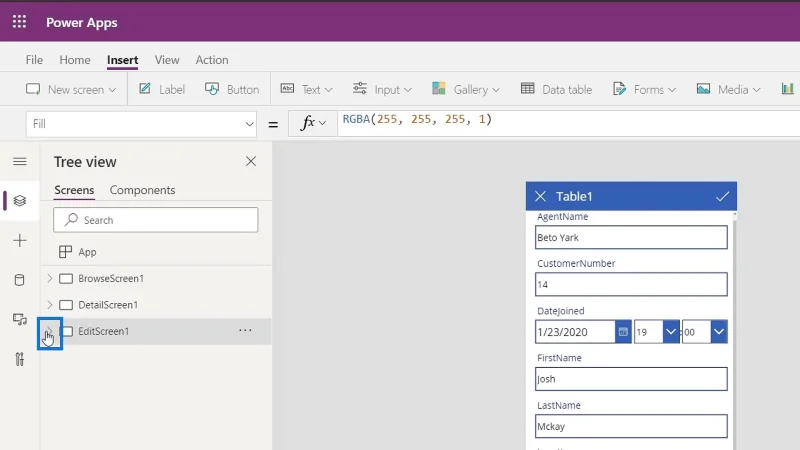This screenshot has height=450, width=800.
Task: Open the View tab
Action: (167, 60)
